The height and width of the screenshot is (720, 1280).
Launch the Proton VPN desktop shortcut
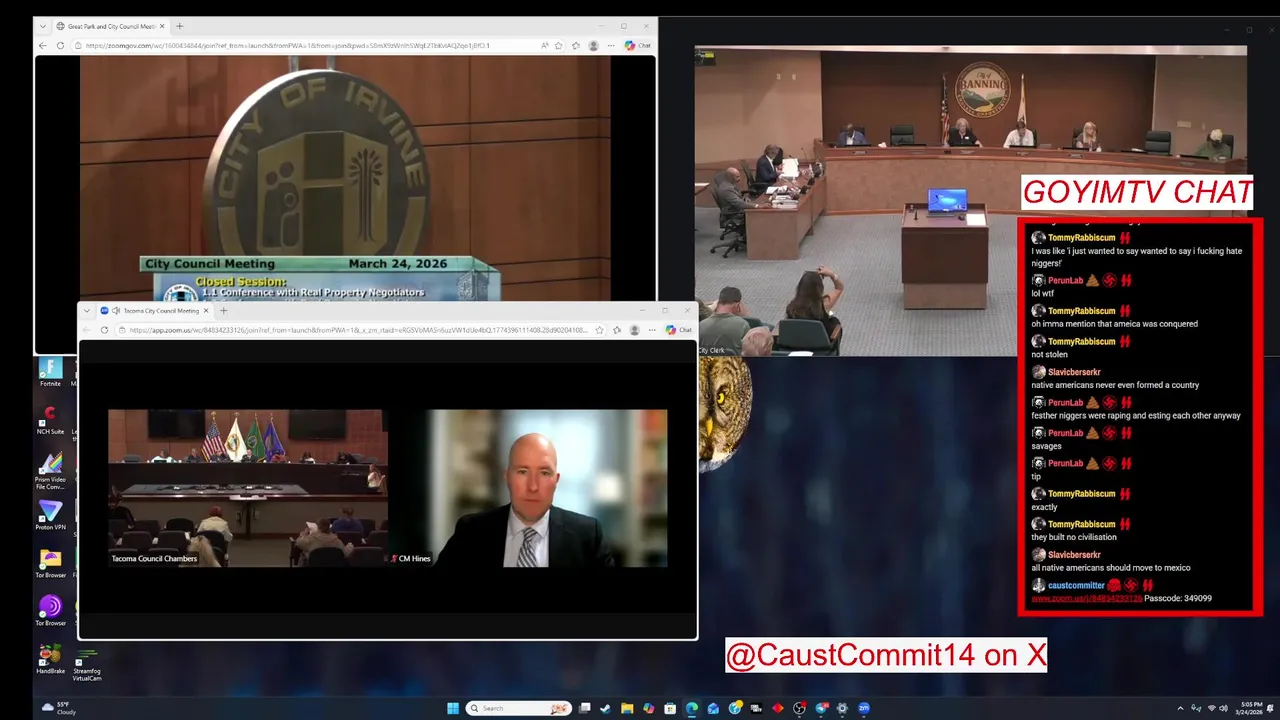click(x=50, y=515)
